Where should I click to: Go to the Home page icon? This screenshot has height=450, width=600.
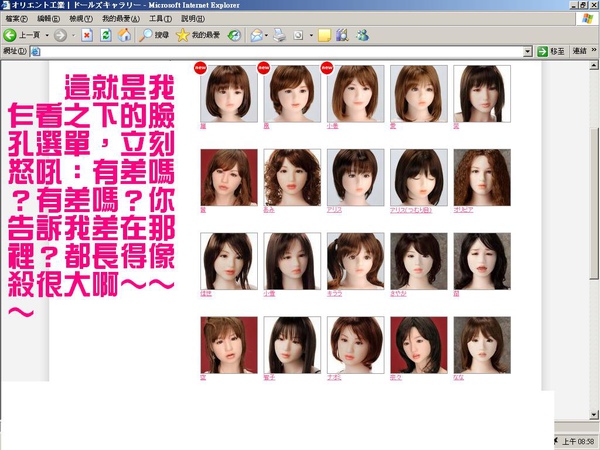tap(124, 35)
